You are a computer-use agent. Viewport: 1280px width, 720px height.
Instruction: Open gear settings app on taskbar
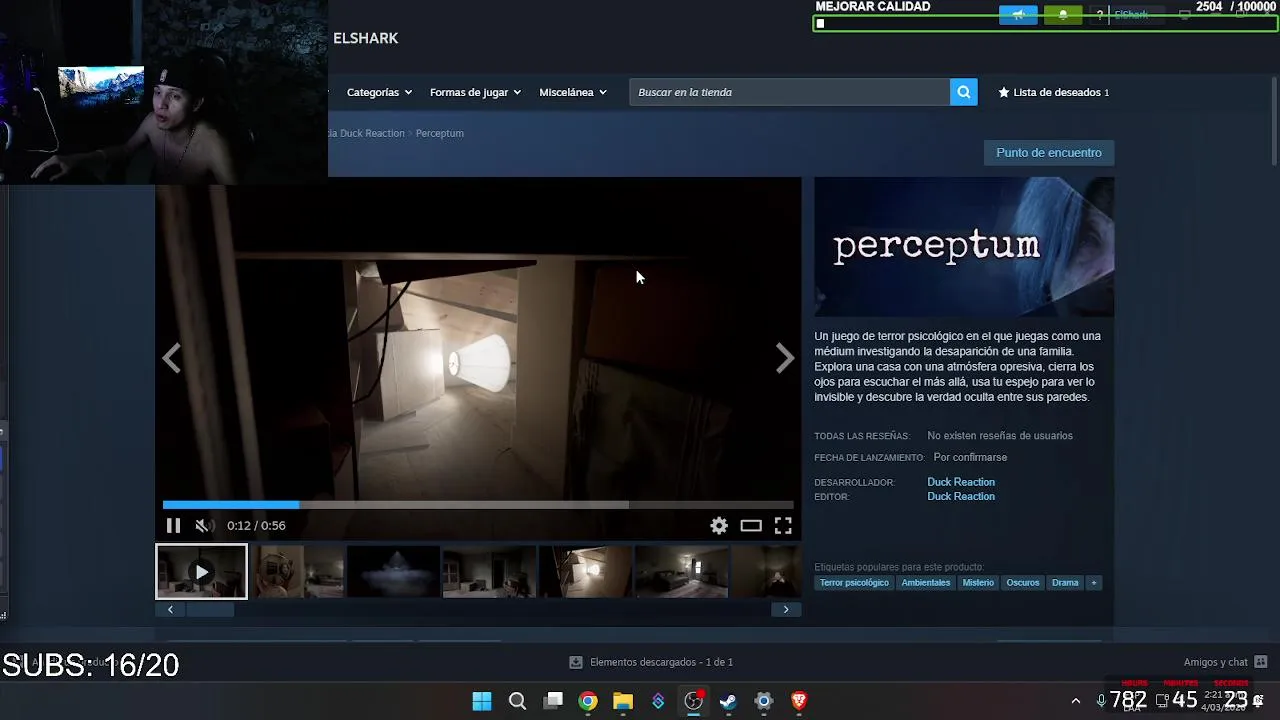(x=764, y=701)
